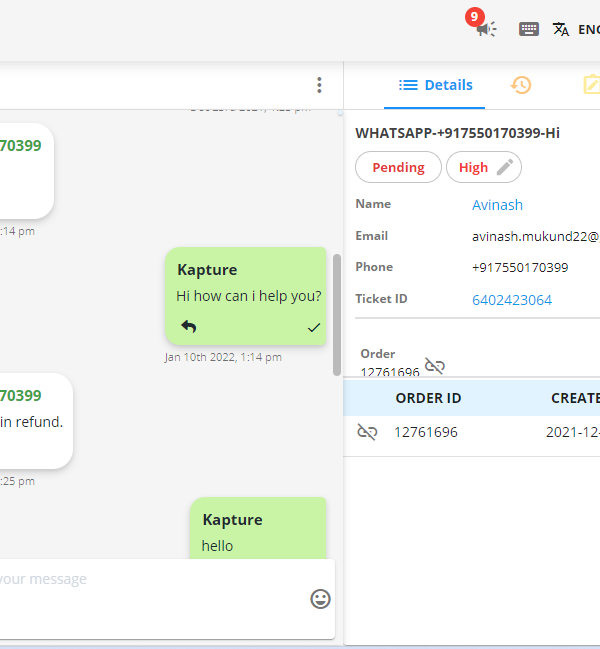Open the emoji picker smiley
Viewport: 600px width, 649px height.
320,599
